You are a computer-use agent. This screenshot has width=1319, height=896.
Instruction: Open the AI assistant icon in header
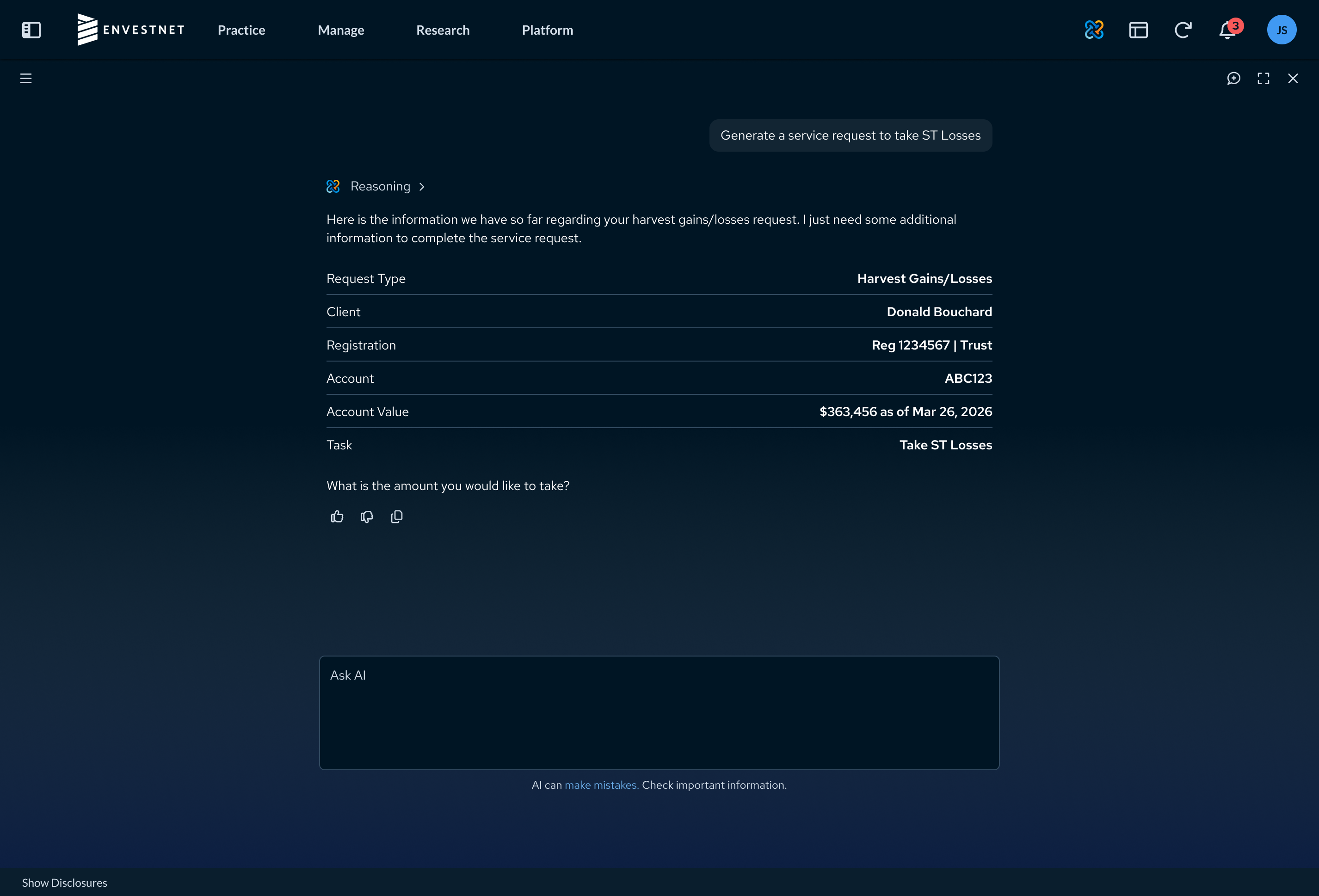click(1094, 30)
